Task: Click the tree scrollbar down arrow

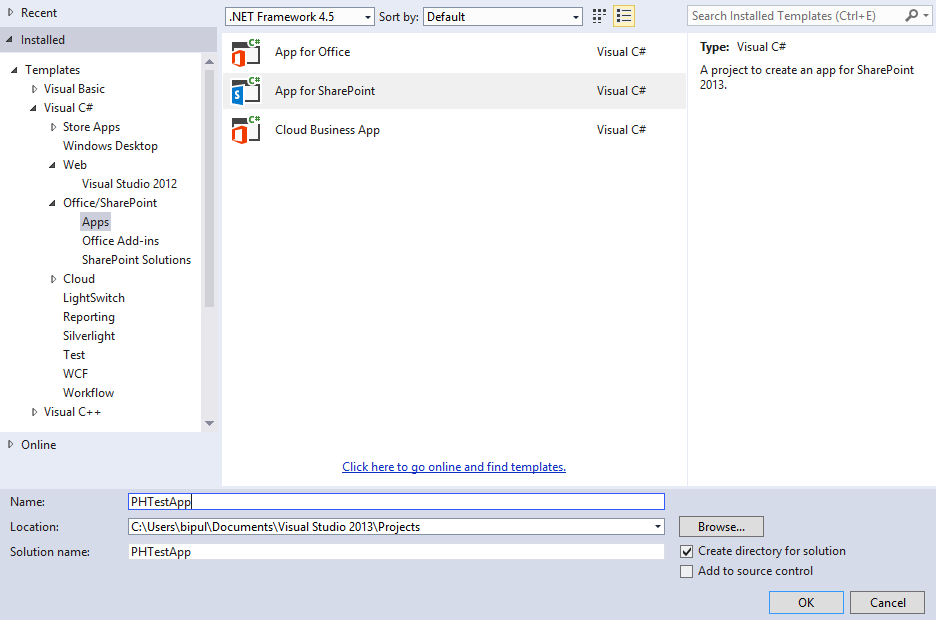Action: click(209, 424)
